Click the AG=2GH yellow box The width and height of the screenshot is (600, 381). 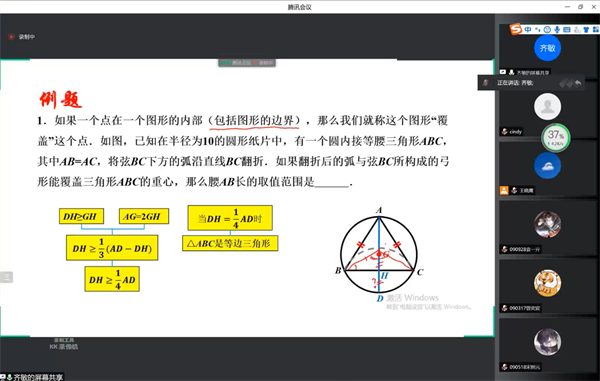(143, 216)
